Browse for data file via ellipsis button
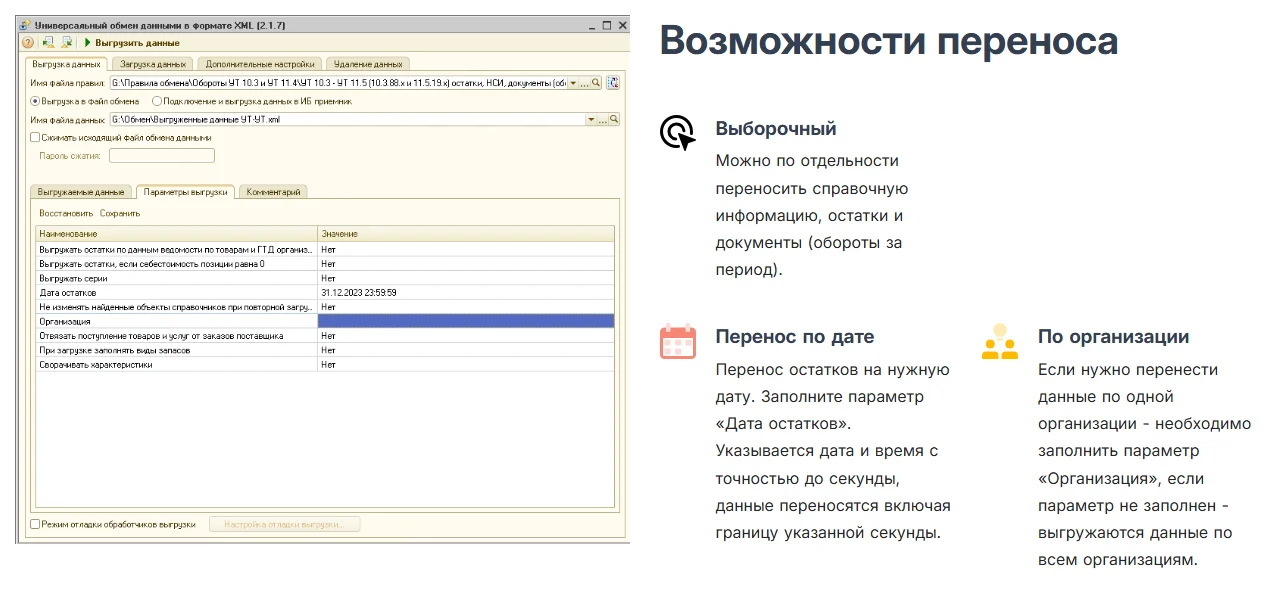The width and height of the screenshot is (1269, 598). (x=602, y=119)
